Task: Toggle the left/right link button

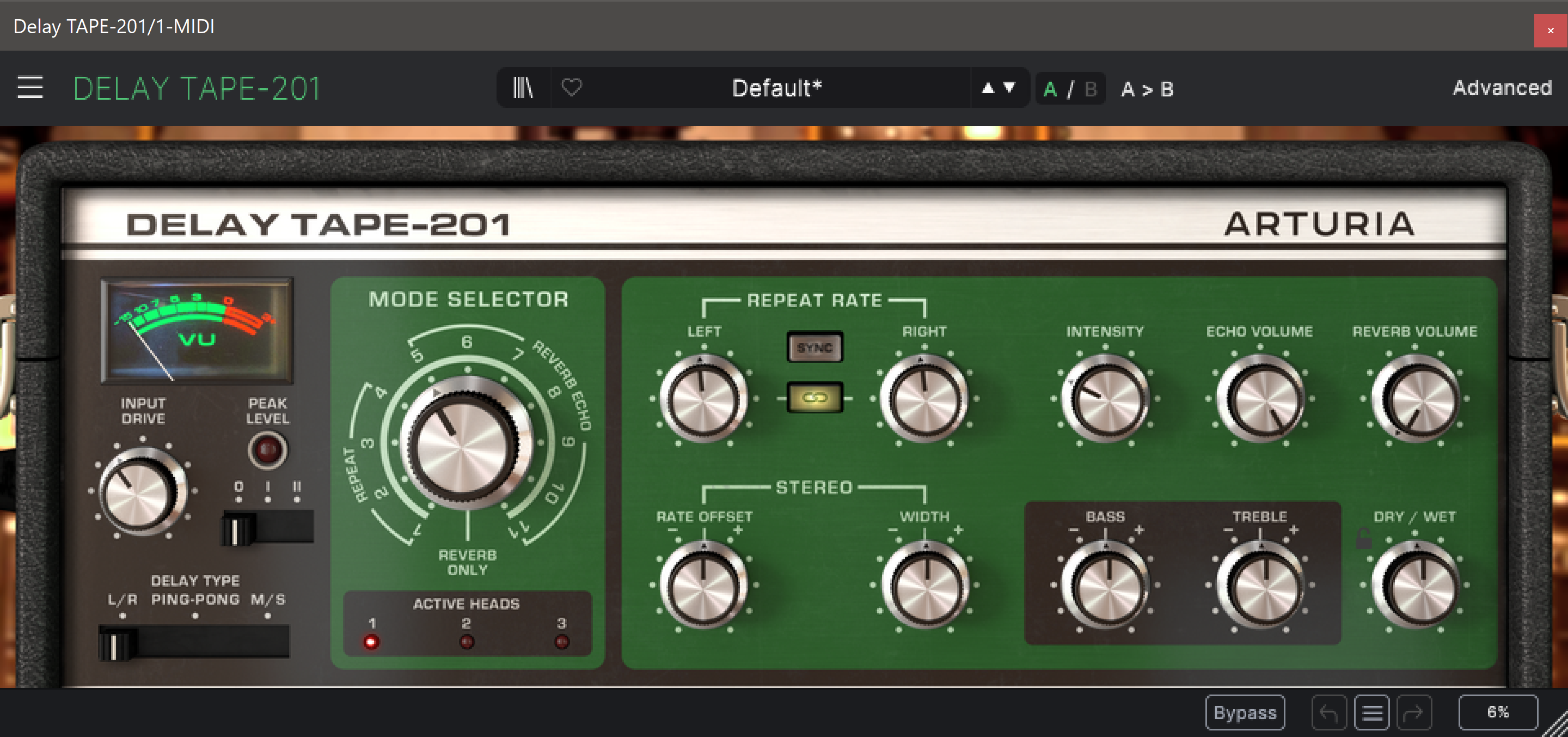Action: pyautogui.click(x=814, y=398)
